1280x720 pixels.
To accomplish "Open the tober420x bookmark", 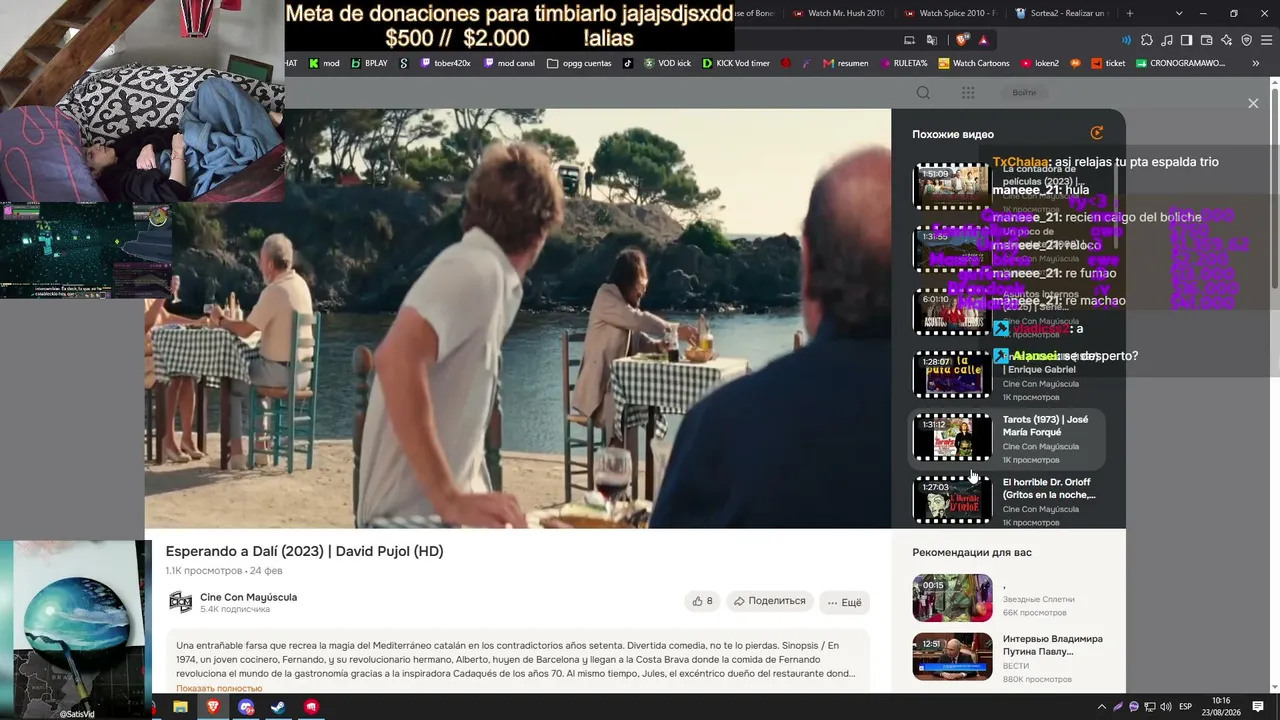I will (445, 63).
